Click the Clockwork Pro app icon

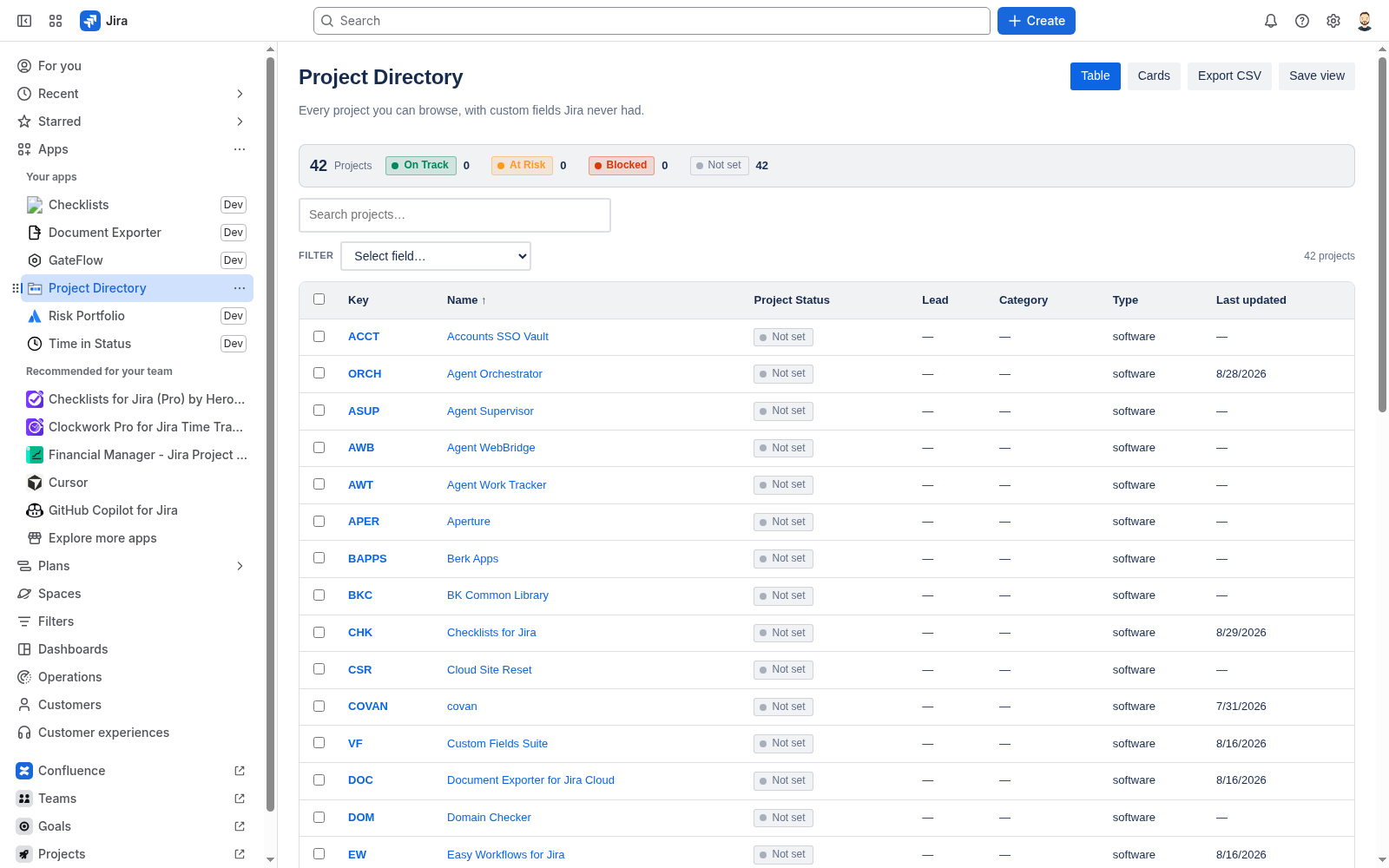[x=35, y=427]
